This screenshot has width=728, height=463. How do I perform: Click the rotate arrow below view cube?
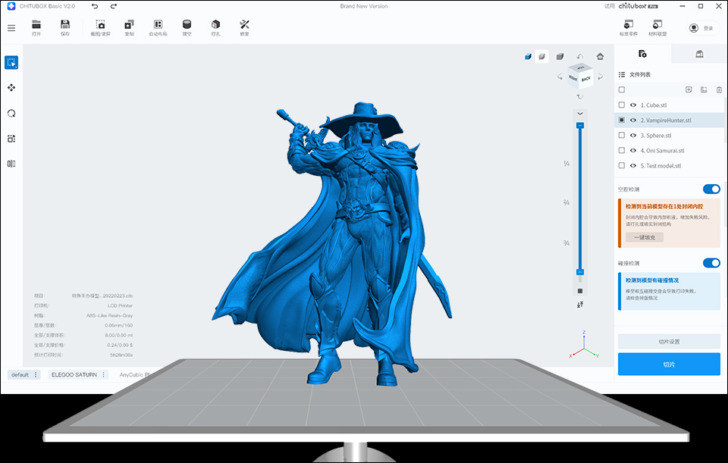coord(580,97)
